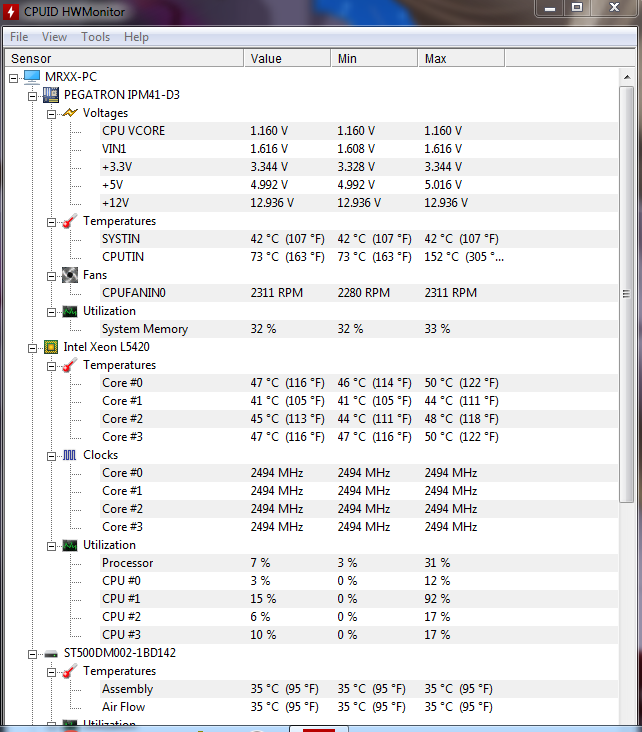
Task: Collapse the Xeon Utilization group
Action: [x=51, y=546]
